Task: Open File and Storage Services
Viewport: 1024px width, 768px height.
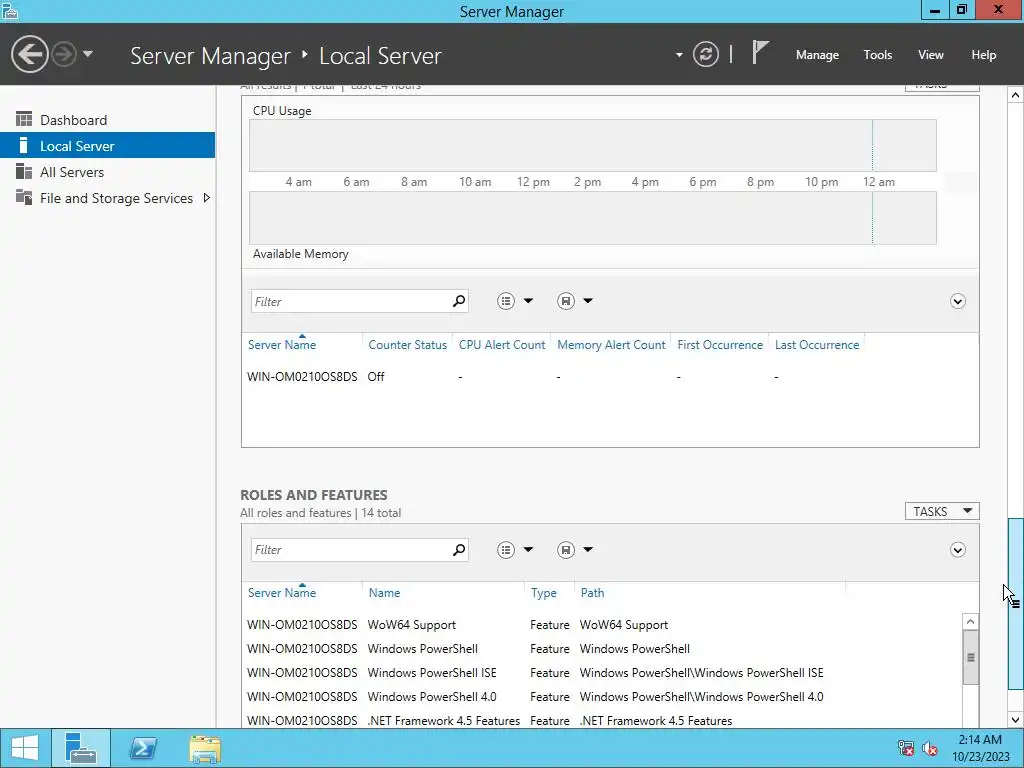Action: point(107,198)
